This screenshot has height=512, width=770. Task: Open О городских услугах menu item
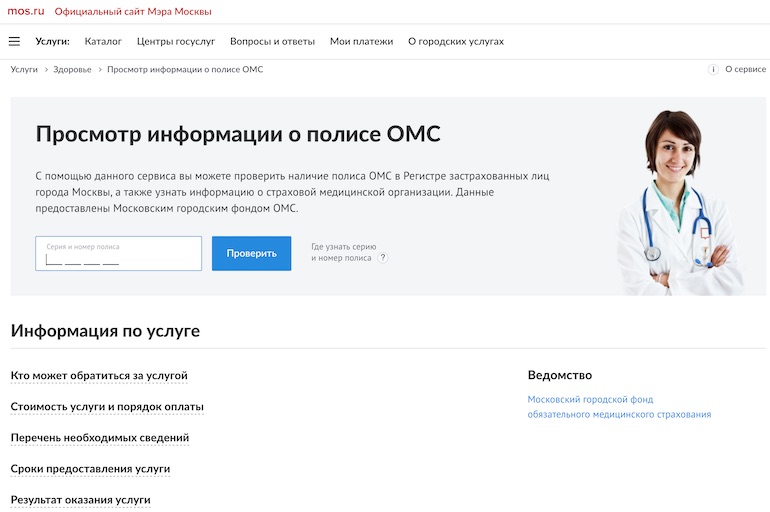(456, 41)
